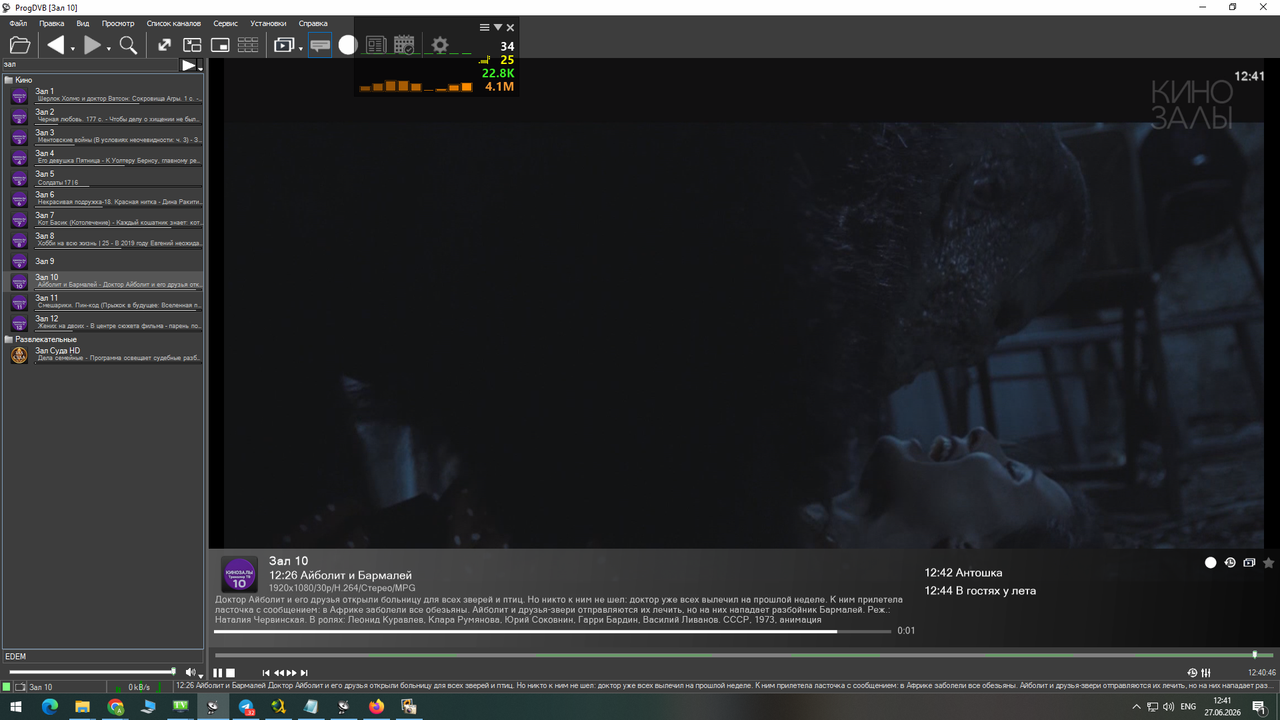Click the timeshift seek bar
1280x720 pixels.
coord(744,655)
